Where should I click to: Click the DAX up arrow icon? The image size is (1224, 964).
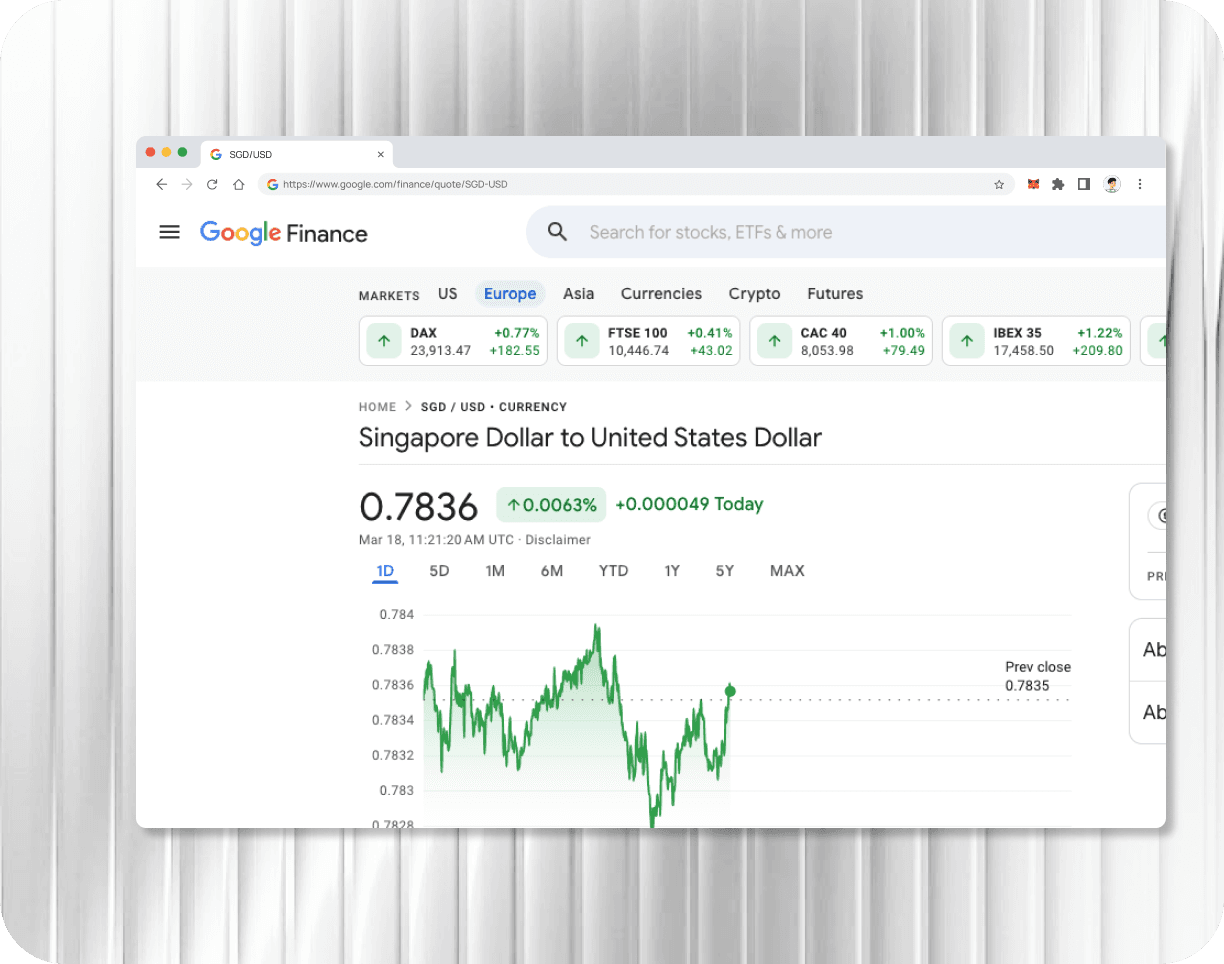[384, 341]
